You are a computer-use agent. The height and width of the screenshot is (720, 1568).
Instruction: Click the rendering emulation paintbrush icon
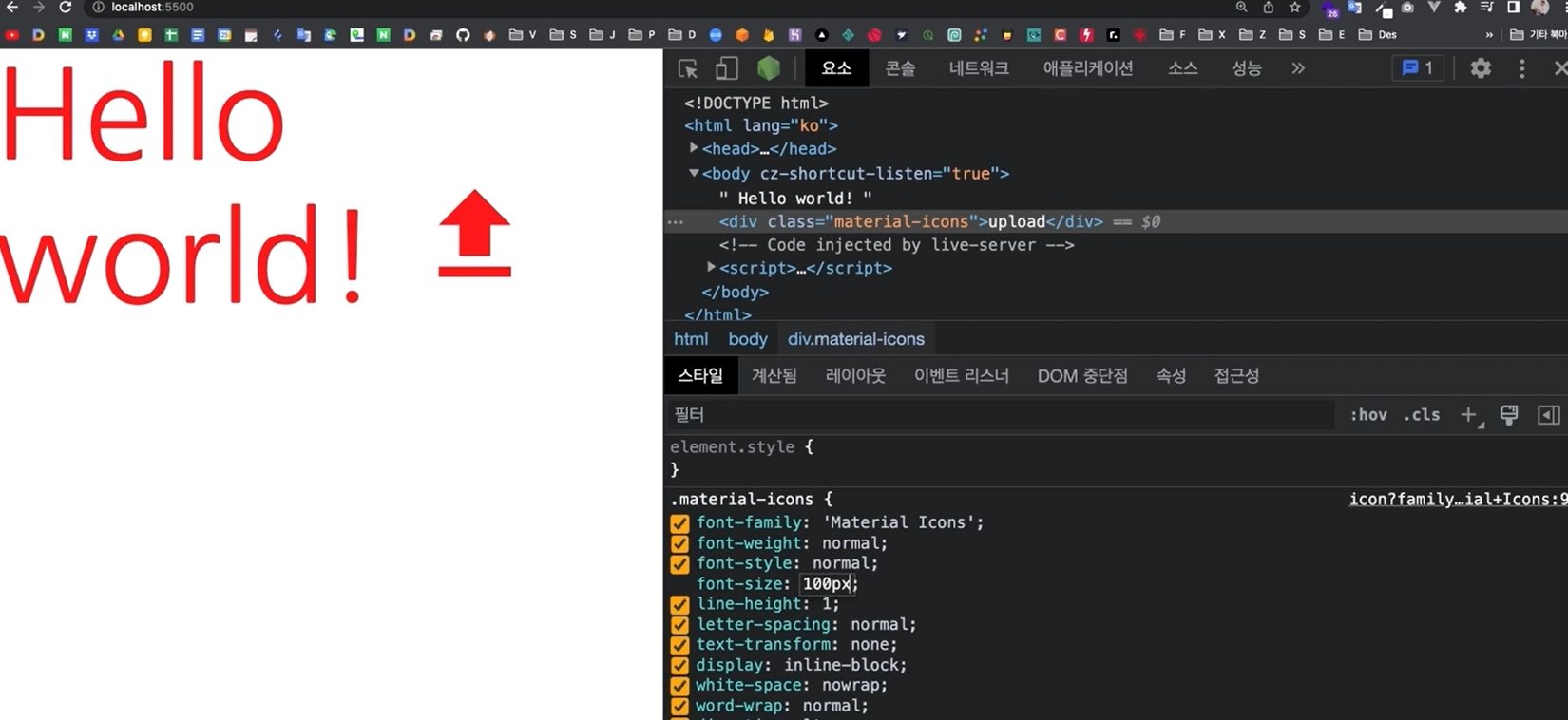pyautogui.click(x=1509, y=415)
